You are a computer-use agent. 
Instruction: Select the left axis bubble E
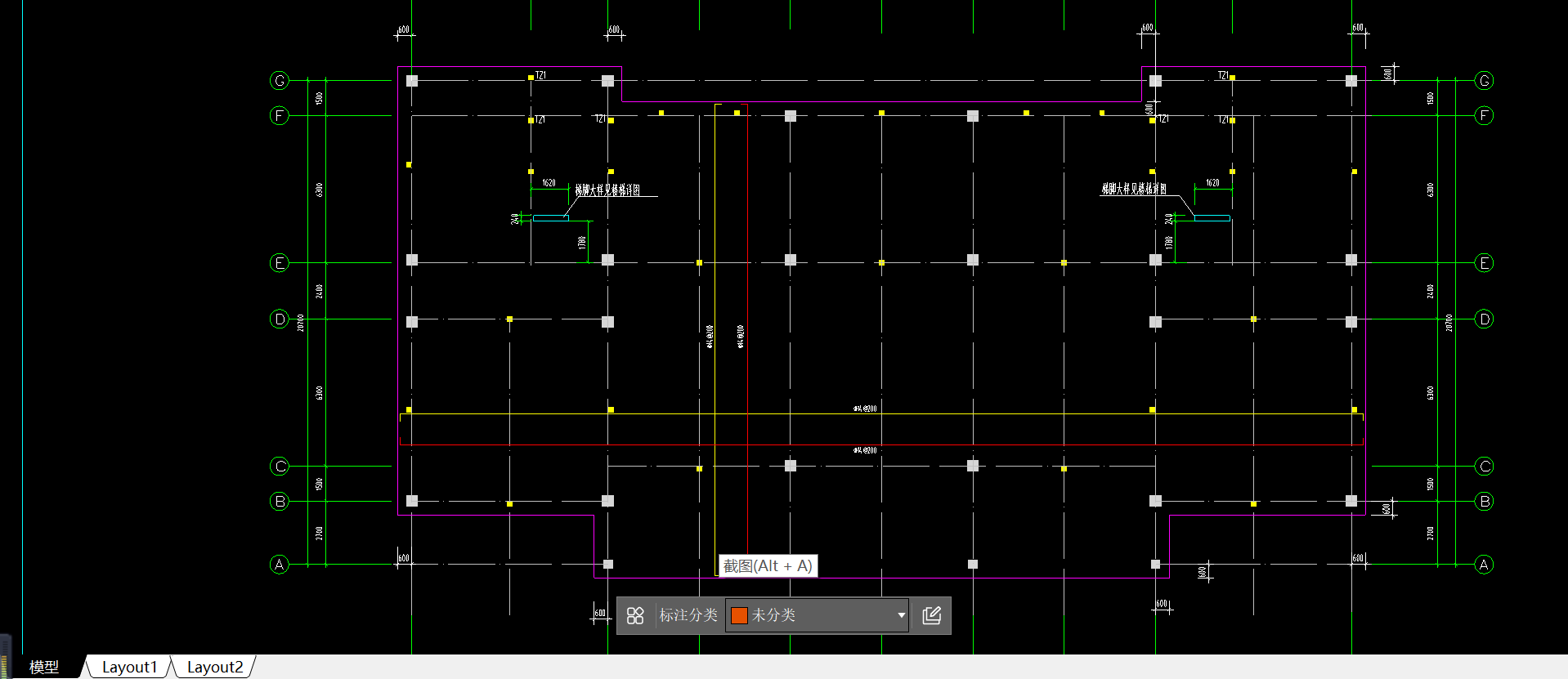point(280,262)
